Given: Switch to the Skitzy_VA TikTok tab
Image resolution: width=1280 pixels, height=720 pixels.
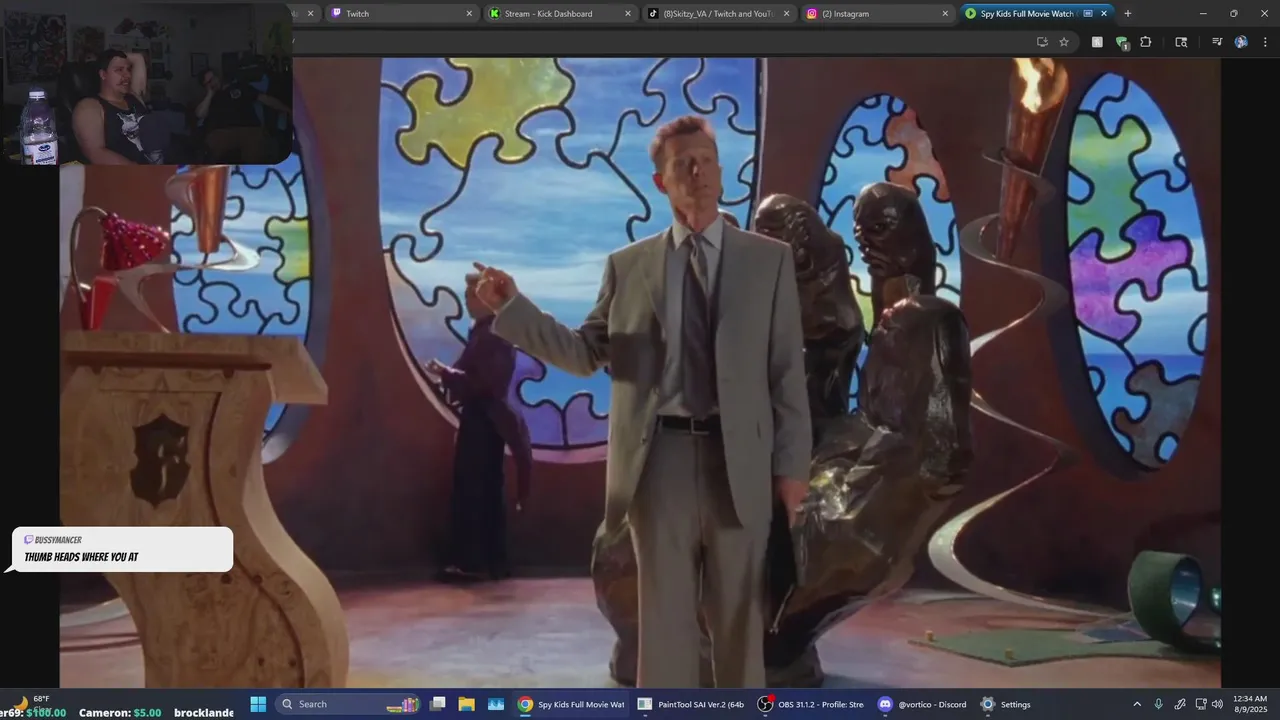Looking at the screenshot, I should click(718, 14).
